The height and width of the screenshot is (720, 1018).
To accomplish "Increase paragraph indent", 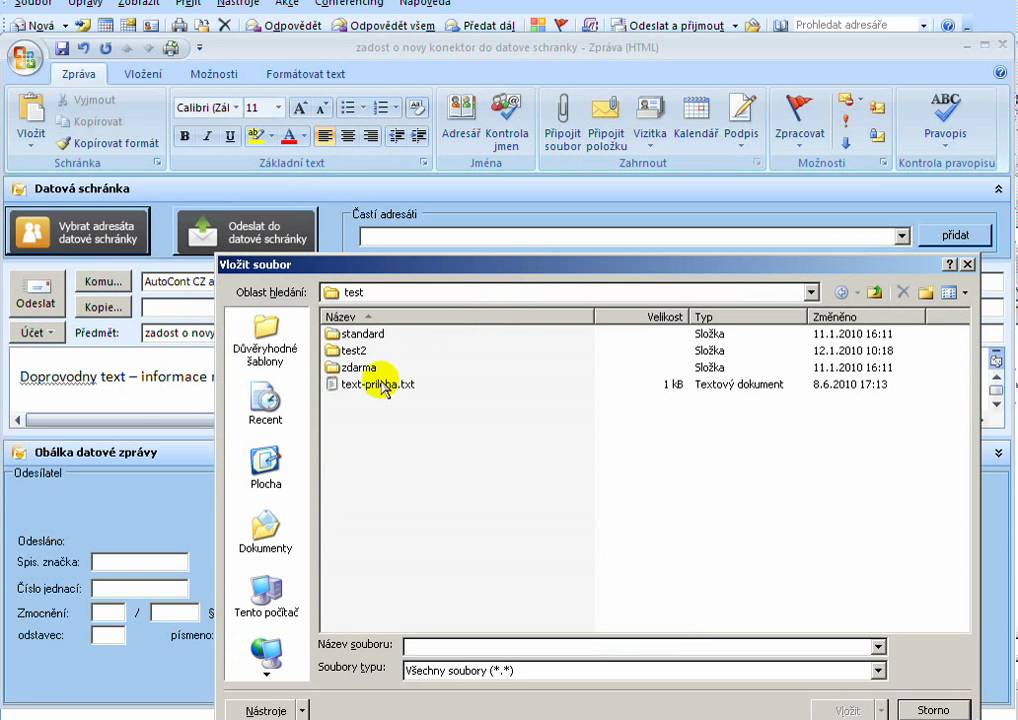I will pos(419,136).
